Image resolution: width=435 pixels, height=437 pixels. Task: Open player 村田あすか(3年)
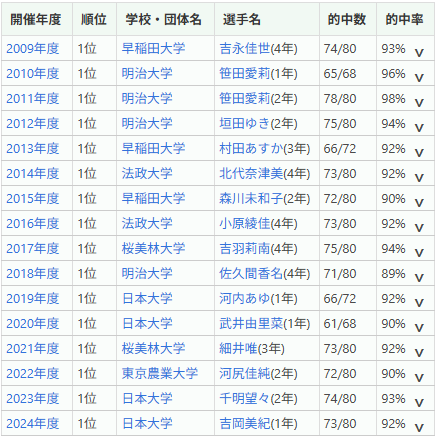(x=265, y=149)
